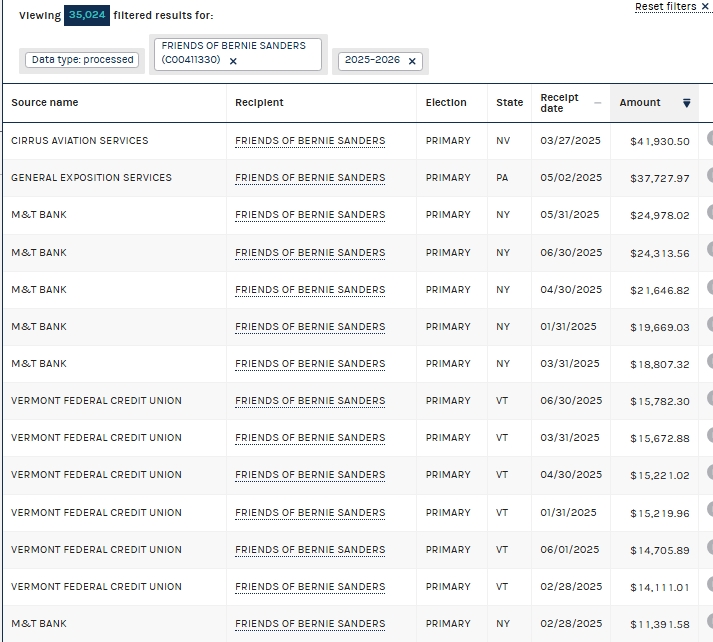Click the State column header
713x642 pixels.
point(509,103)
